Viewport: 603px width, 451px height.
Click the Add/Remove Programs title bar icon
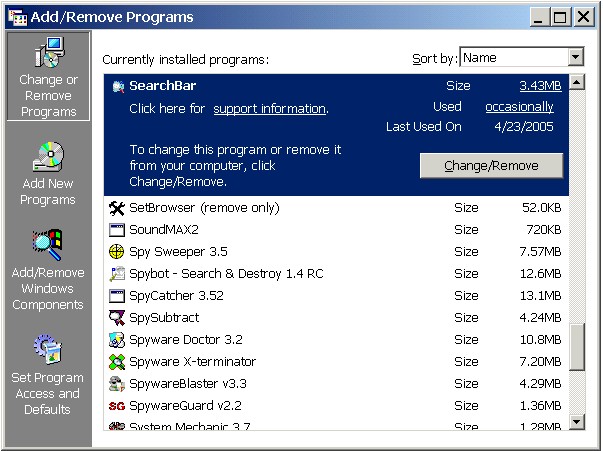(x=18, y=17)
